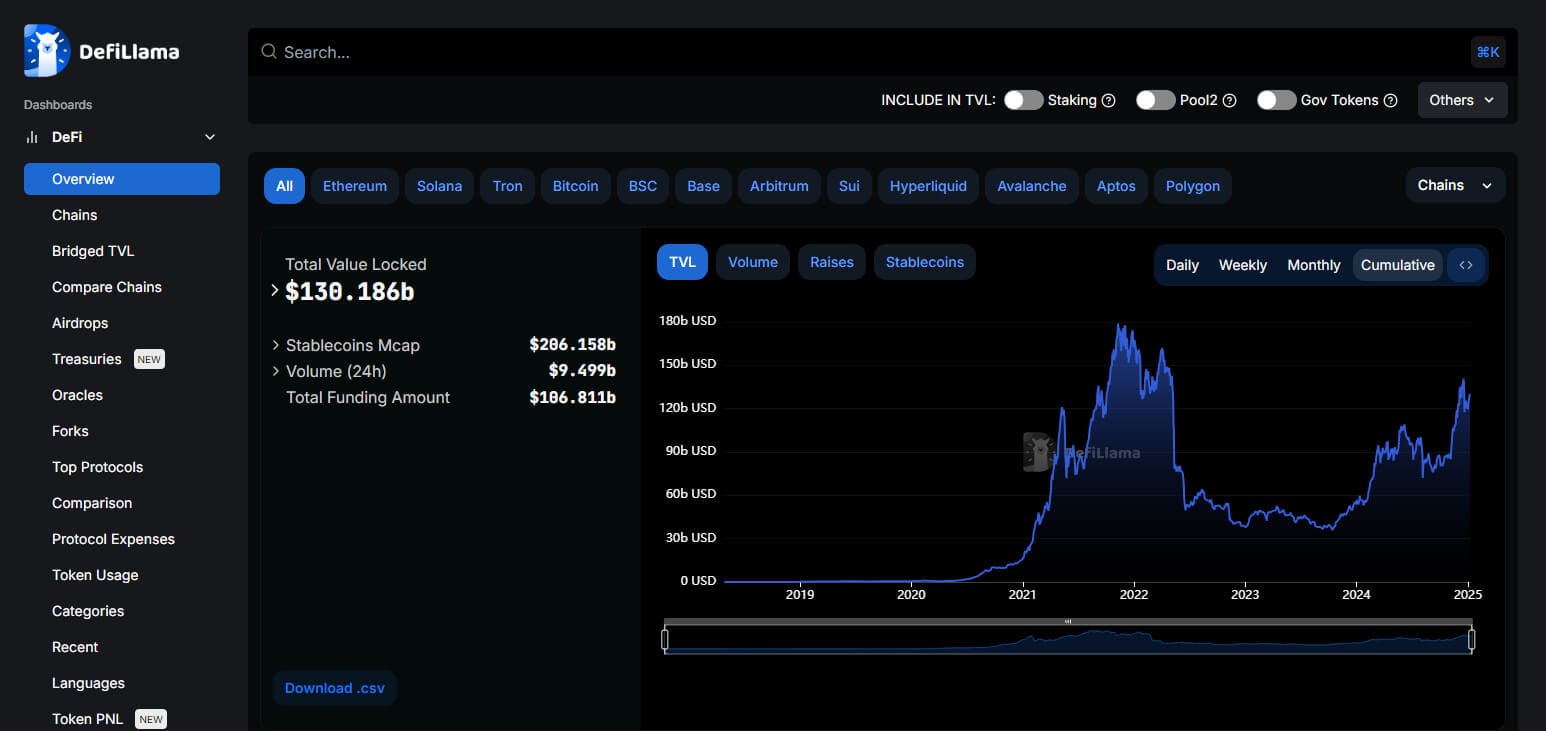
Task: Click the Pool2 help question-mark icon
Action: point(1230,101)
